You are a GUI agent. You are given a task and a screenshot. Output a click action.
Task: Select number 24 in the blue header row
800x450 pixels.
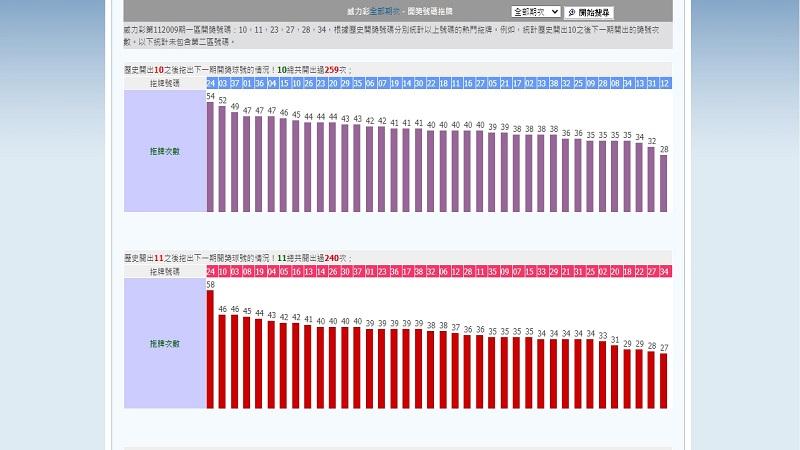point(211,83)
